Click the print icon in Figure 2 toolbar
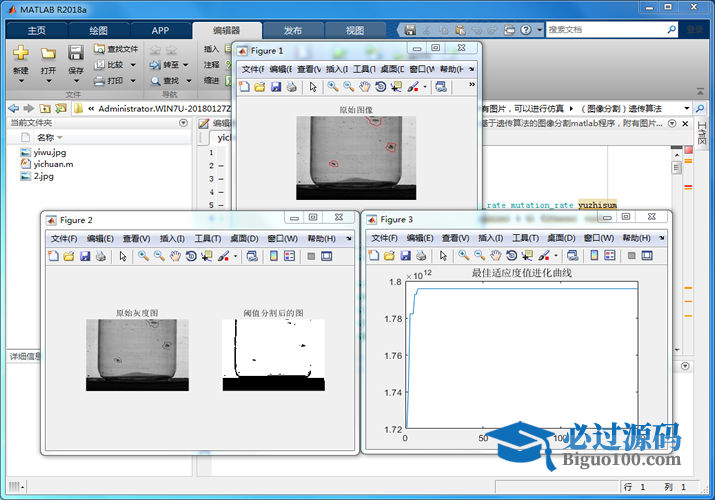 [x=101, y=256]
